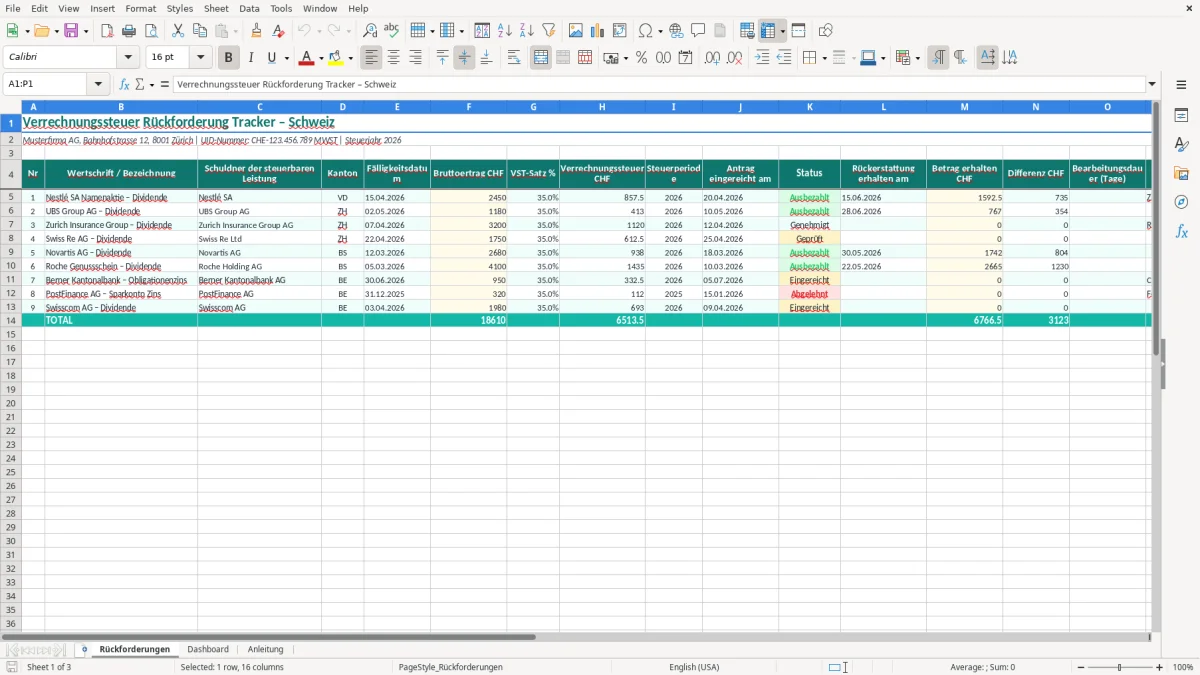Export directly as PDF
1200x675 pixels.
point(107,31)
